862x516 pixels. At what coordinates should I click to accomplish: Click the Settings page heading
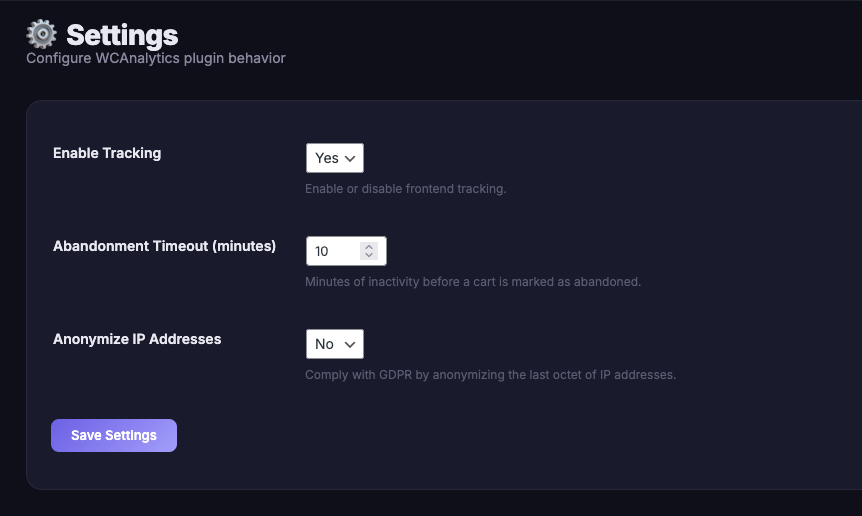[x=122, y=36]
